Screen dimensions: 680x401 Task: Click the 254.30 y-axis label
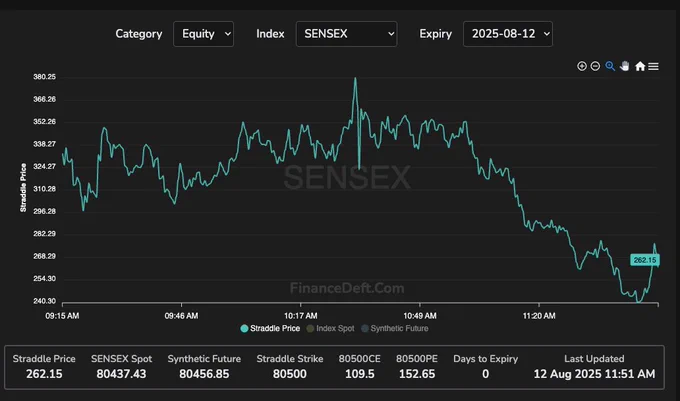(x=44, y=279)
